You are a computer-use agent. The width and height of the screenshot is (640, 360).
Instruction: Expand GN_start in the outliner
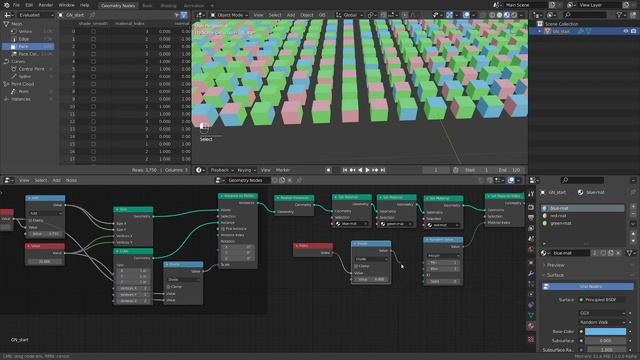pos(540,31)
